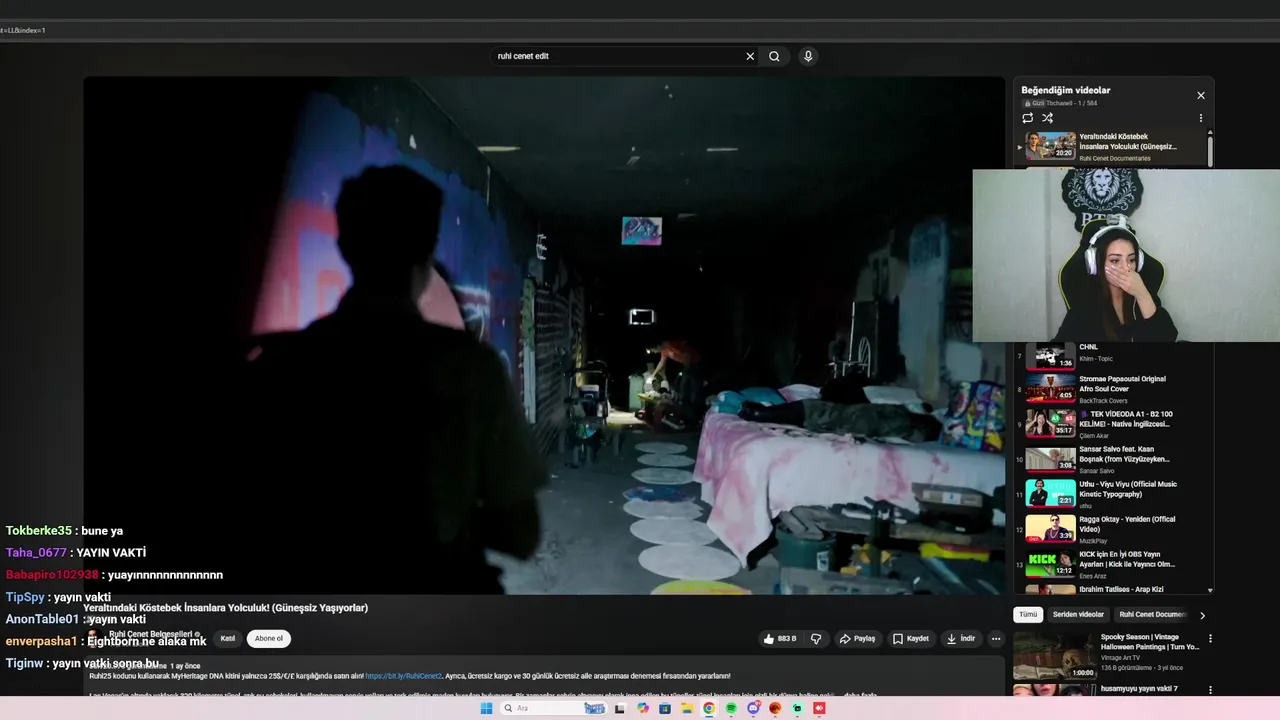The image size is (1280, 720).
Task: Select the Ruhi Cenet Documentaries chip
Action: point(1152,615)
